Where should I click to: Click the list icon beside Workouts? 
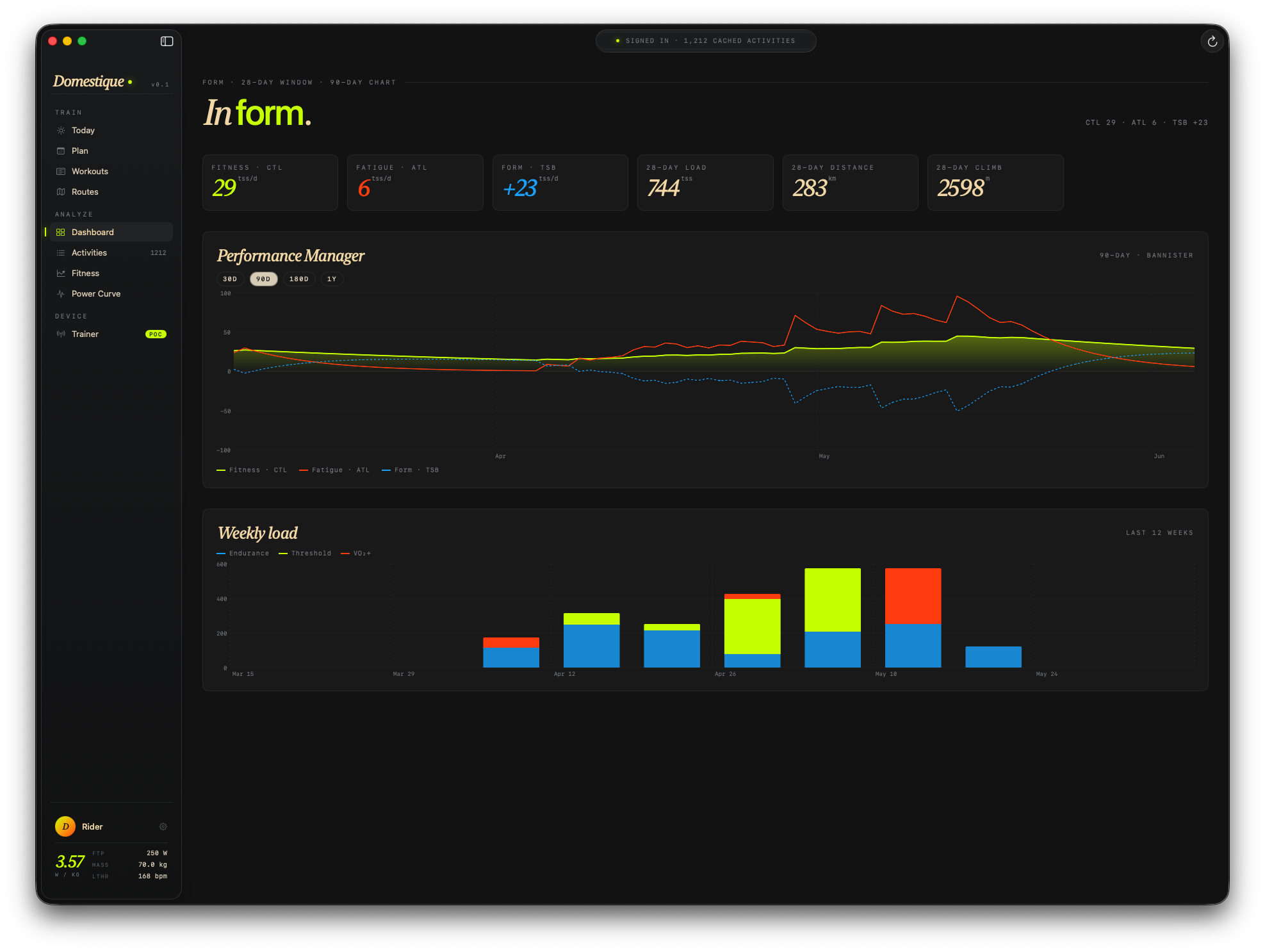(61, 171)
